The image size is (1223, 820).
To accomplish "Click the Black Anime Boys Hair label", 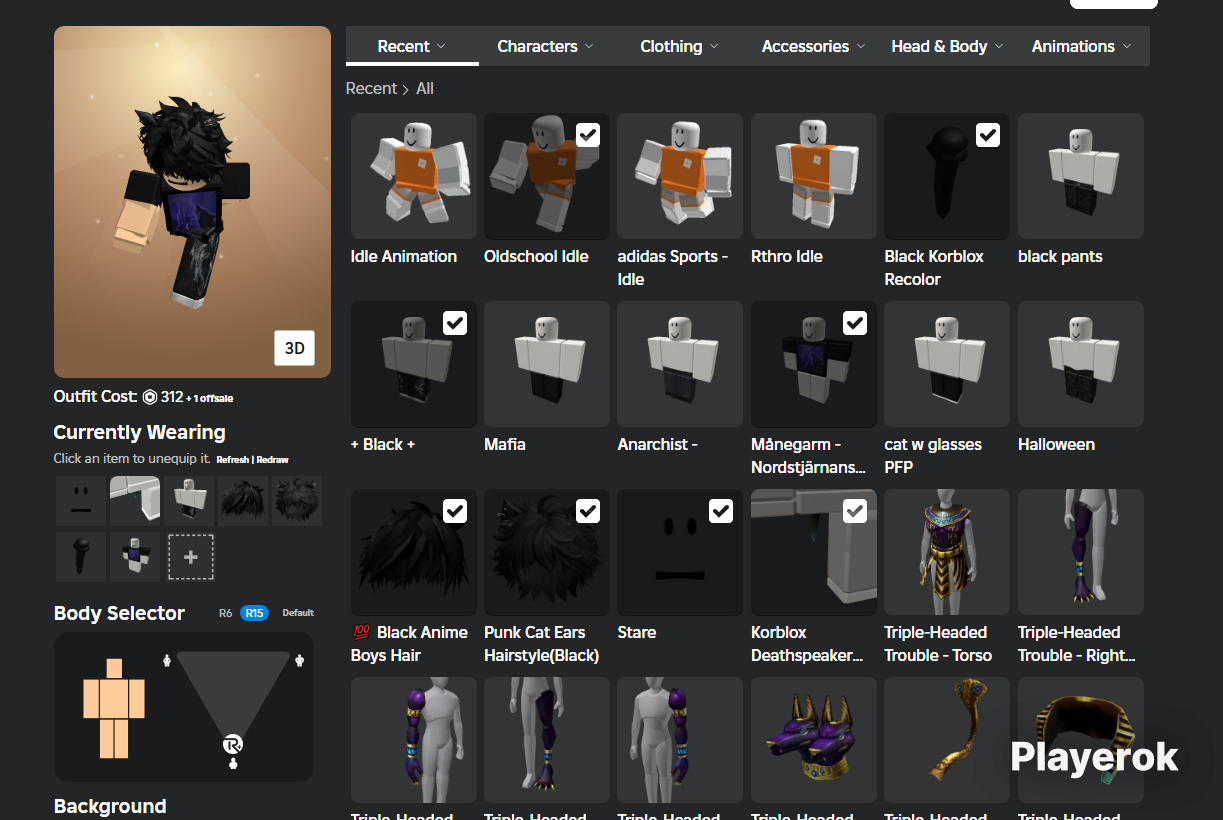I will pyautogui.click(x=409, y=644).
